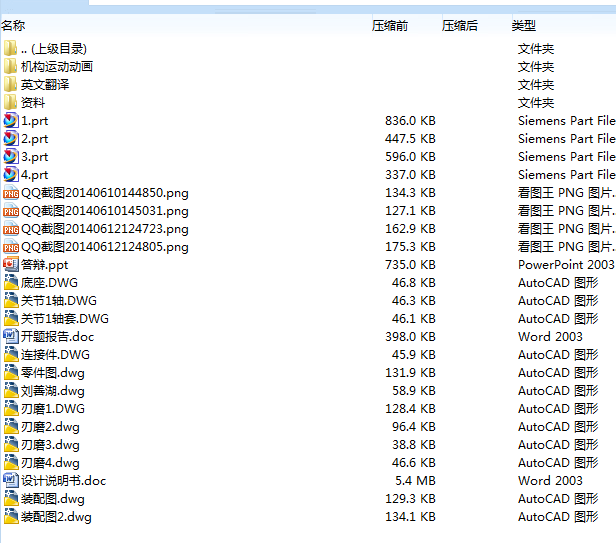The image size is (616, 543).
Task: Open the 英文翻译 folder icon
Action: 11,84
